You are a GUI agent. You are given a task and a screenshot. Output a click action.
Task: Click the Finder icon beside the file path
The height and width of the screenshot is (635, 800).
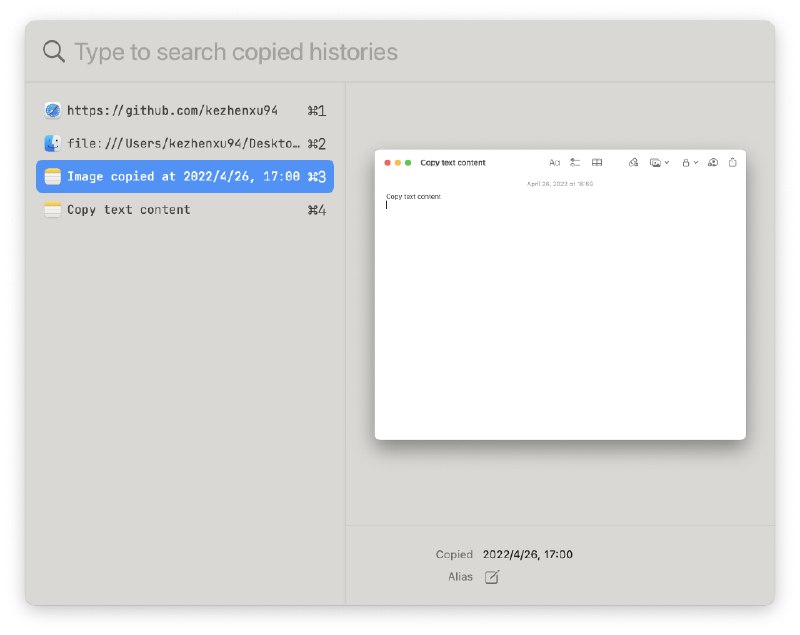pyautogui.click(x=53, y=144)
